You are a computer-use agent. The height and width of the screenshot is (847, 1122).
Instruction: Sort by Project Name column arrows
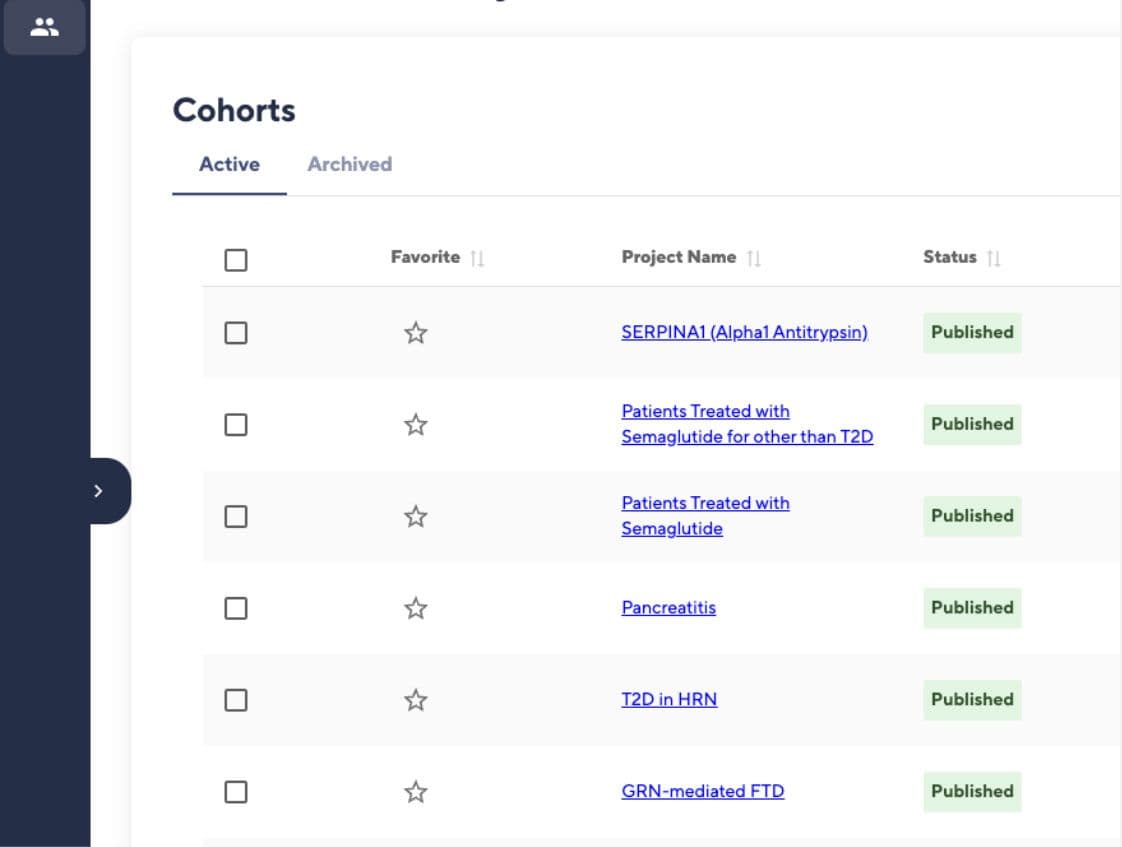click(754, 258)
